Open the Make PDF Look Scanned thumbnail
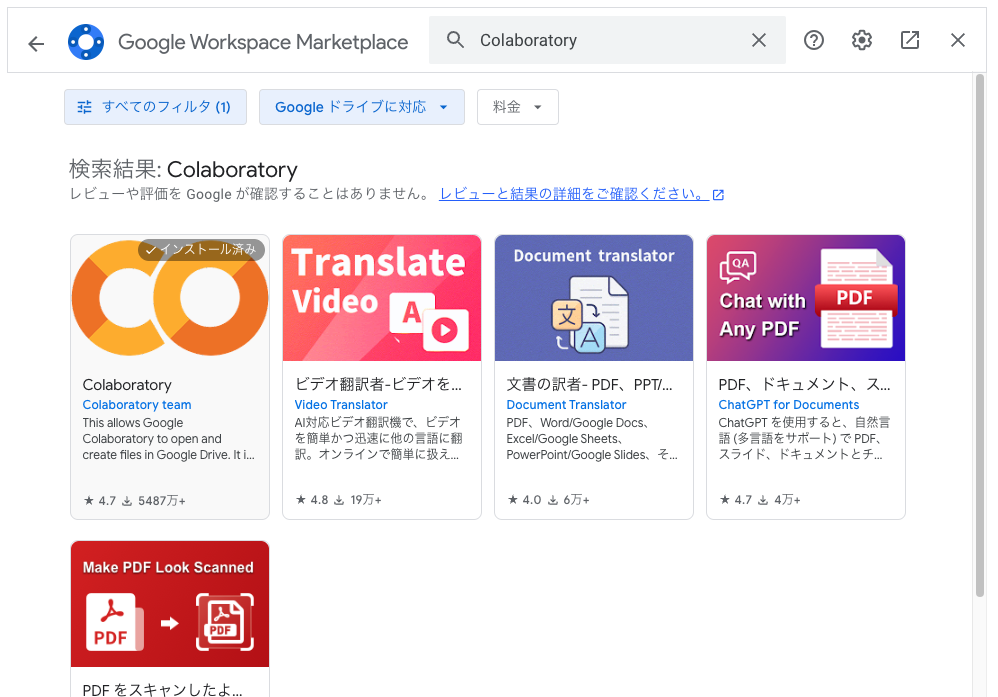This screenshot has height=697, width=998. pos(170,604)
